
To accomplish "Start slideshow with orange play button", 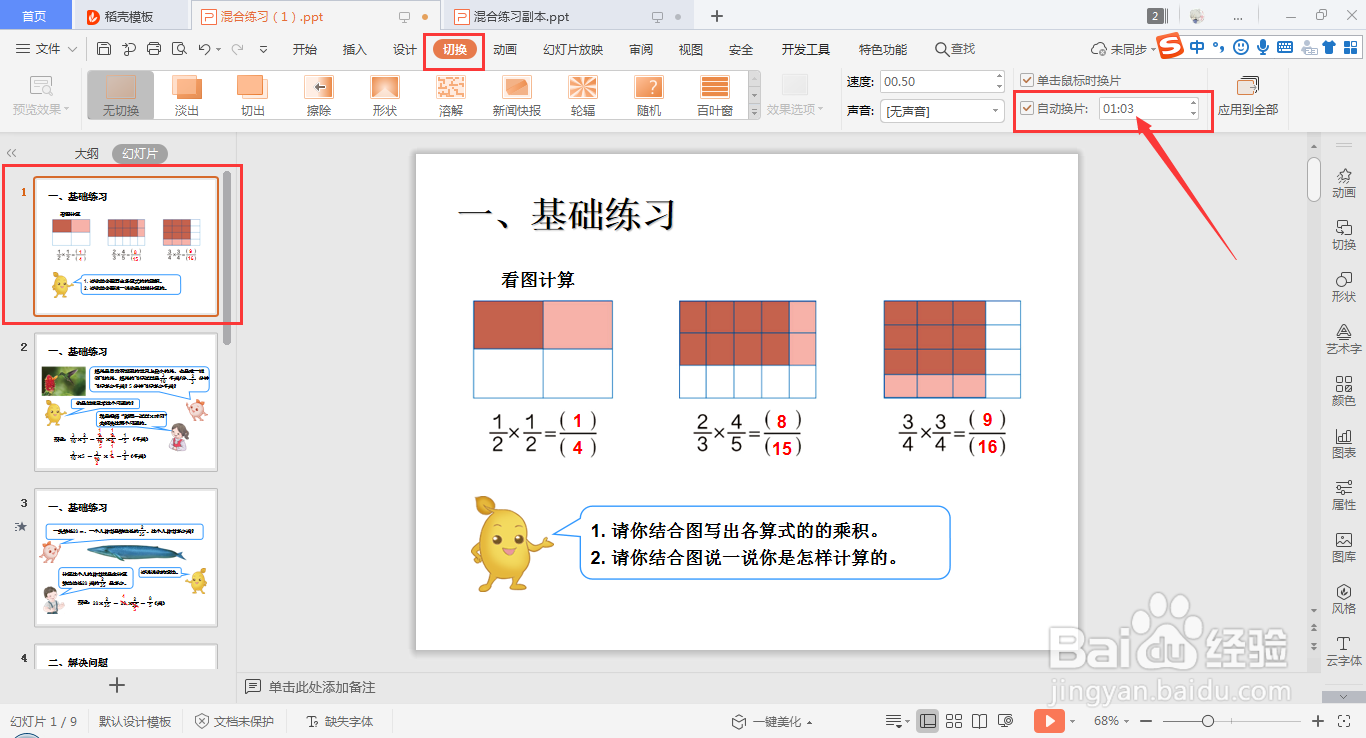I will pos(1048,721).
